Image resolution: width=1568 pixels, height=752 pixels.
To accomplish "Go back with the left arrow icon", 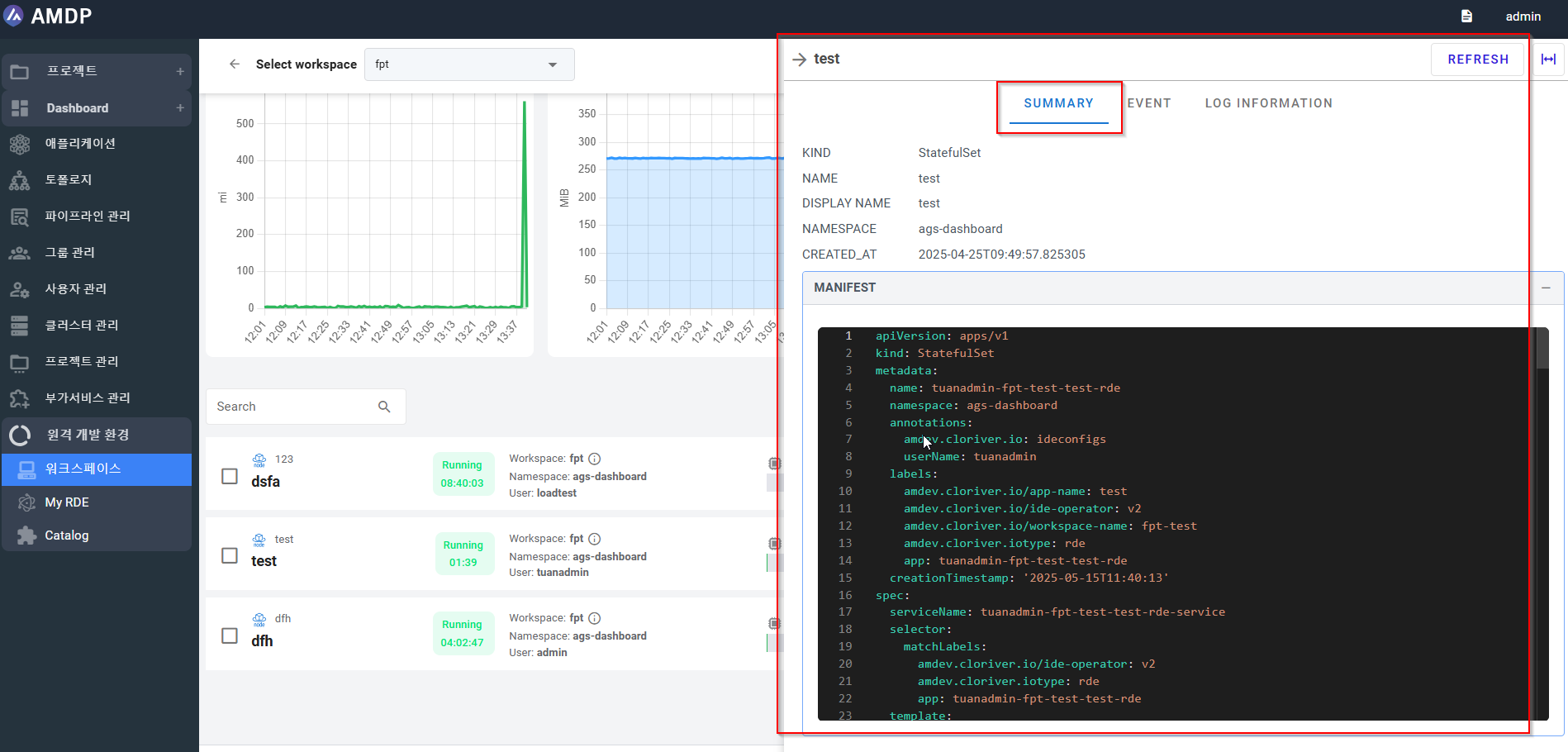I will 235,64.
